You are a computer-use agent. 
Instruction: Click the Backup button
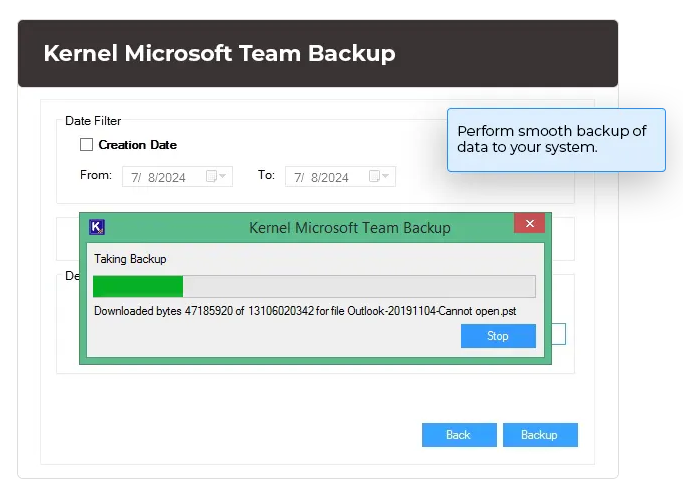tap(540, 435)
